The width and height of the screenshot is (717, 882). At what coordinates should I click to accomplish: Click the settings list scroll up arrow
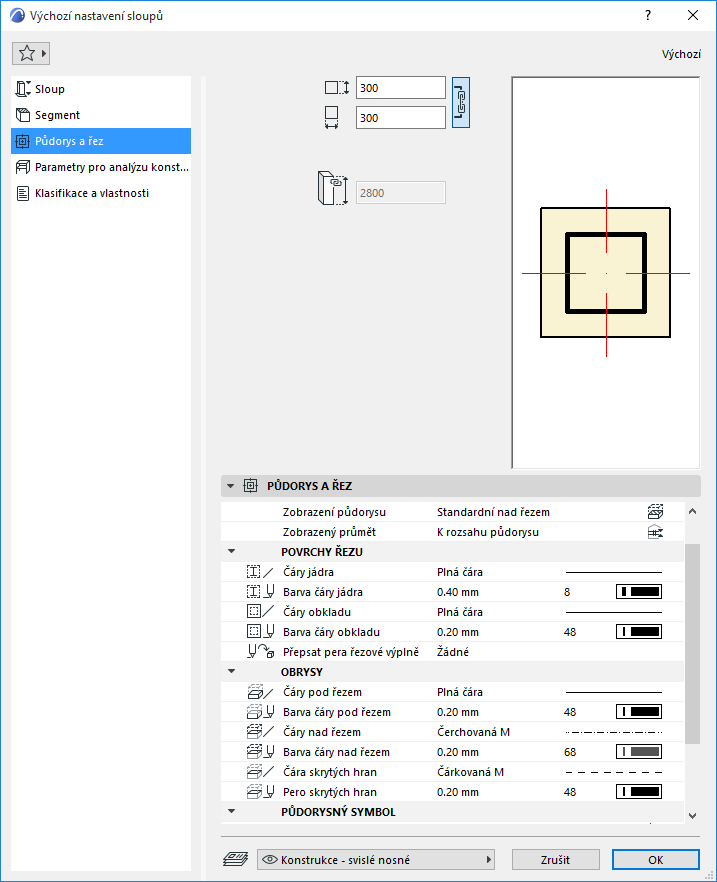coord(692,511)
